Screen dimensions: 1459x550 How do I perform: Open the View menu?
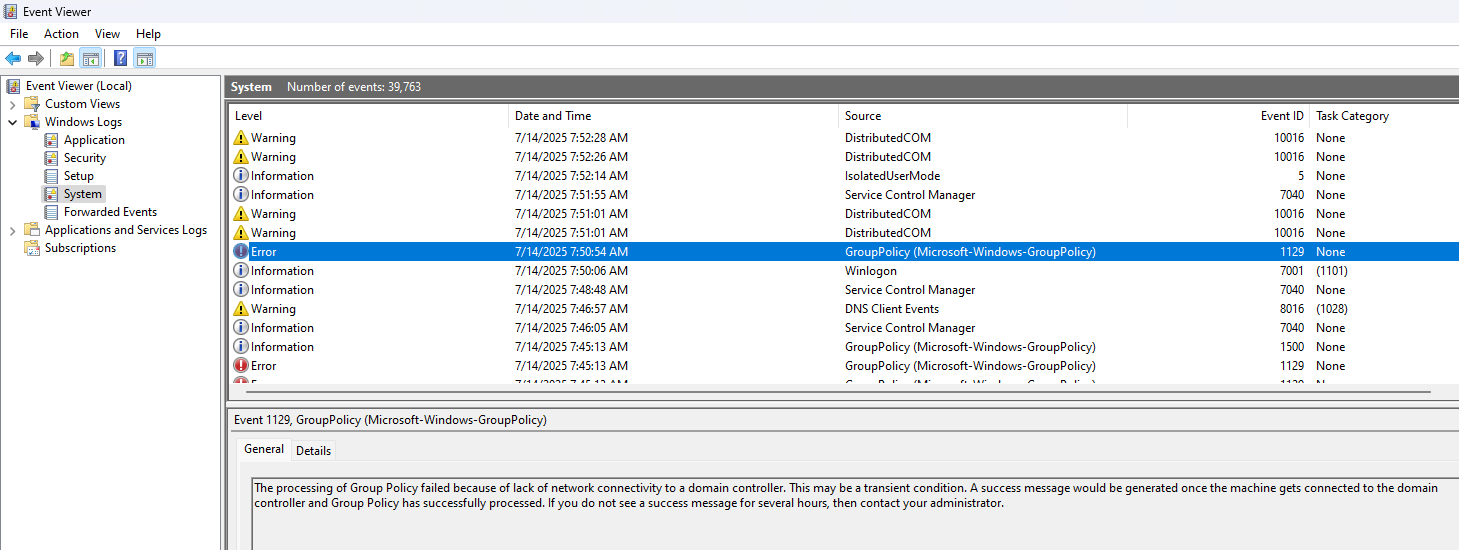tap(107, 34)
